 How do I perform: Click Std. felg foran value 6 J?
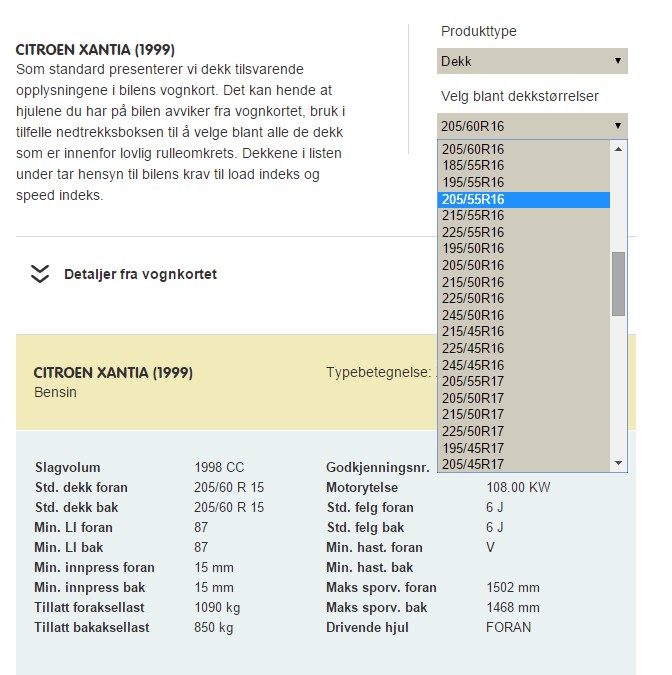pos(495,508)
